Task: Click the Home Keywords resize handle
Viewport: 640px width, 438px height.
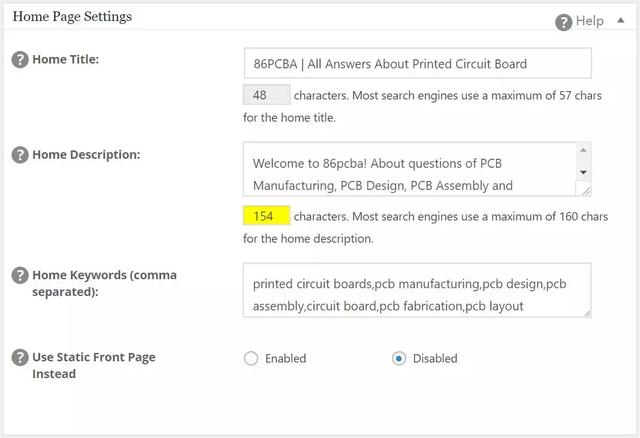Action: pyautogui.click(x=587, y=313)
